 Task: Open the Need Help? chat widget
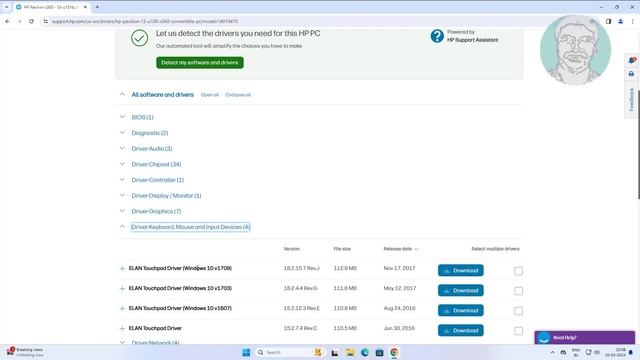point(584,338)
